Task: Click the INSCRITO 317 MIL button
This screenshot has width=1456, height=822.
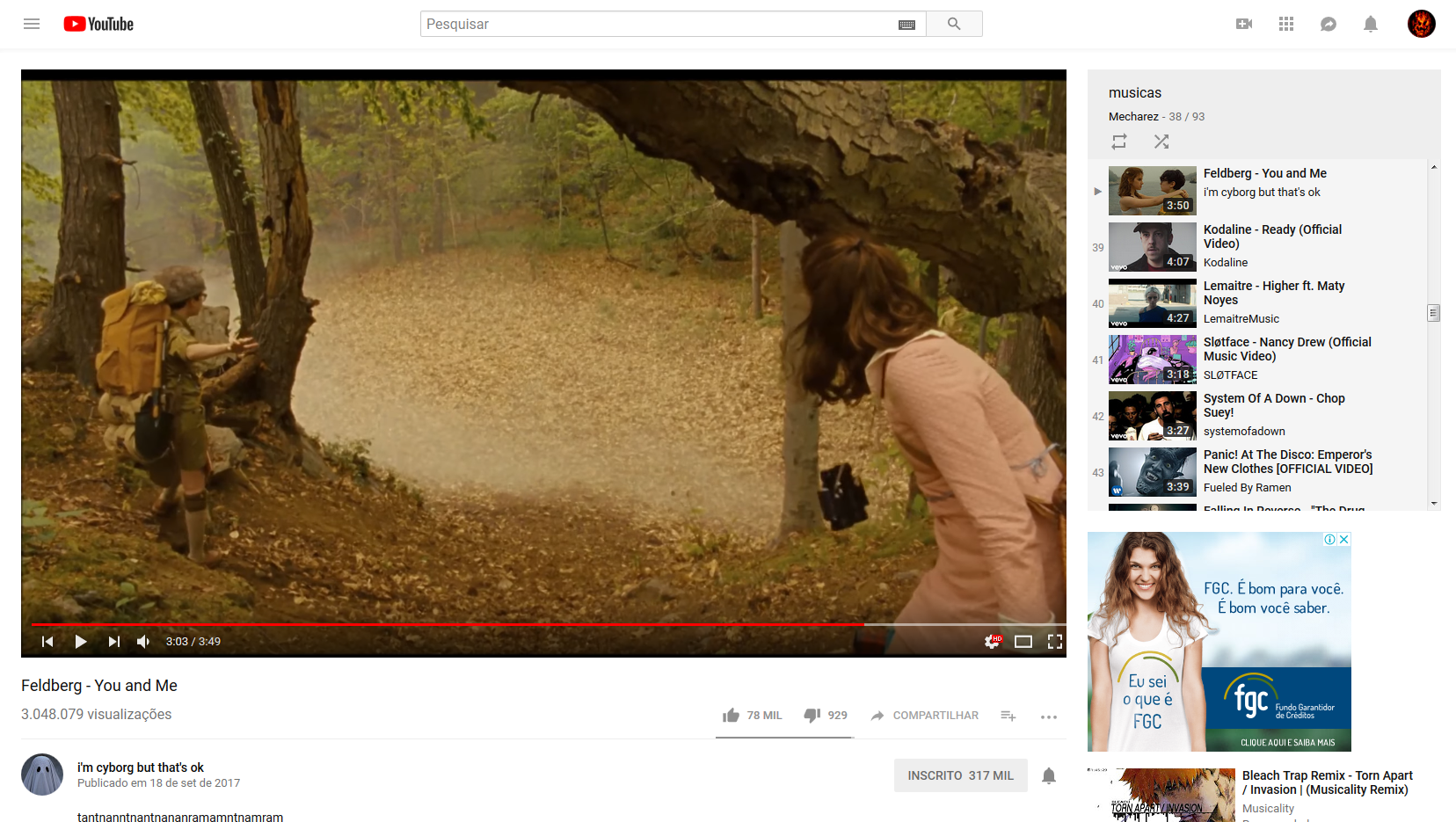Action: [x=961, y=775]
